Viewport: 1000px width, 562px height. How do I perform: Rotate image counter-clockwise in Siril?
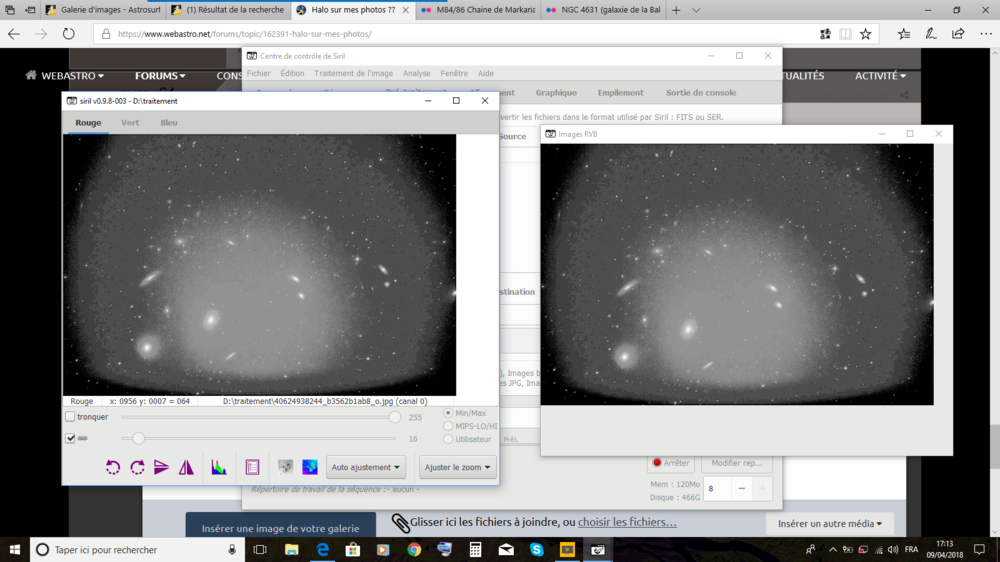[113, 467]
